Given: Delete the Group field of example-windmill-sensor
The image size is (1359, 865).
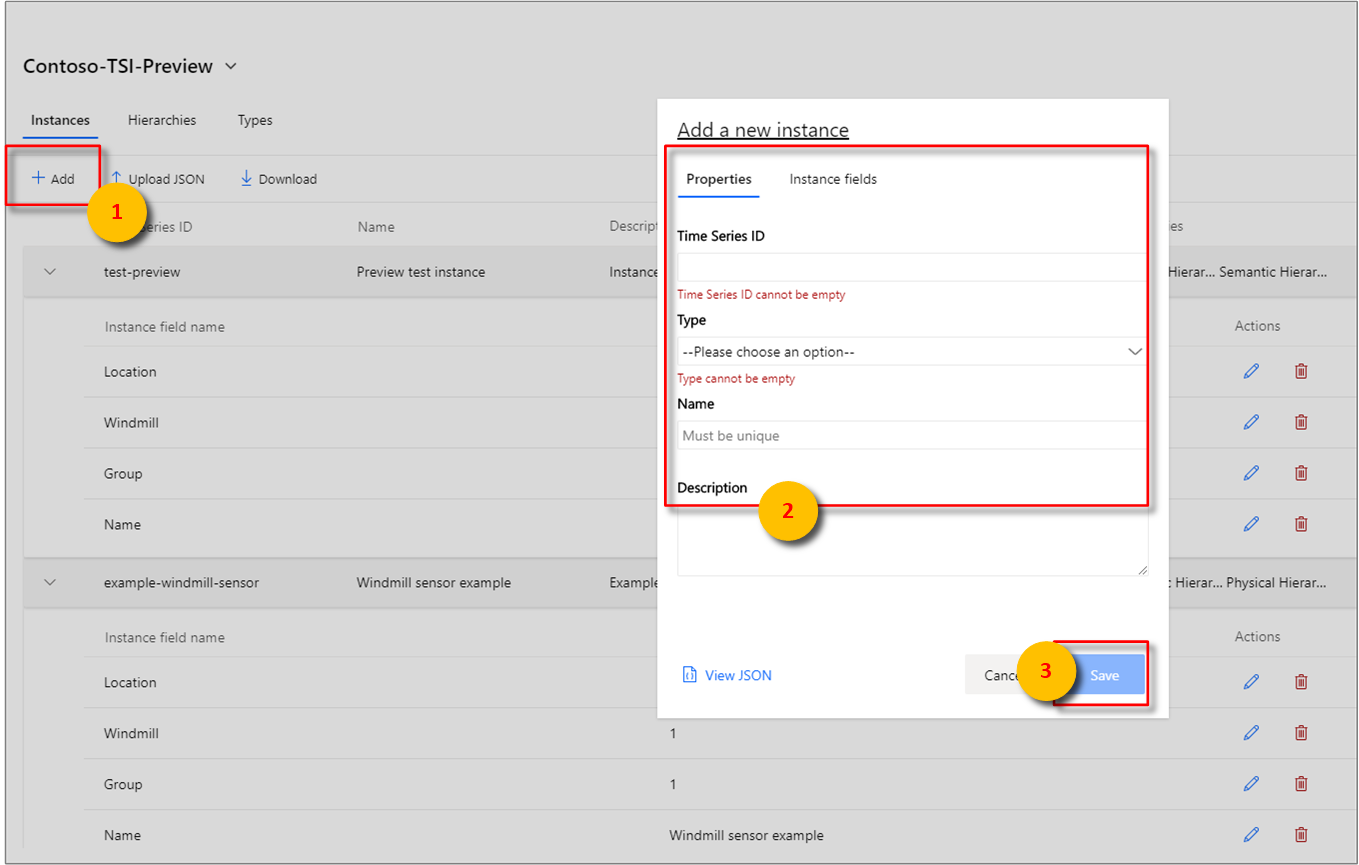Looking at the screenshot, I should (x=1300, y=783).
